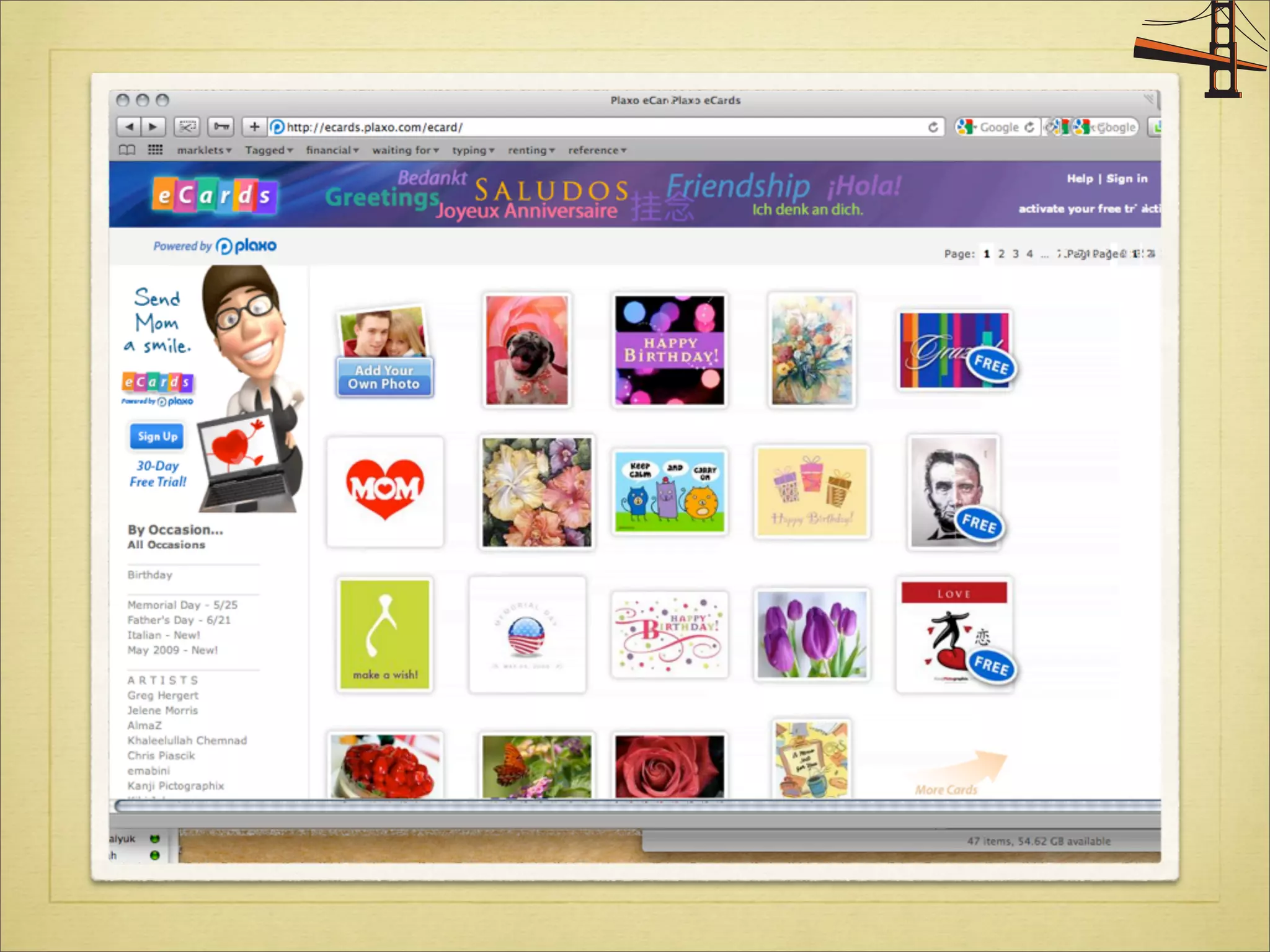The height and width of the screenshot is (952, 1270).
Task: Click Add Your Own Photo card
Action: point(384,351)
